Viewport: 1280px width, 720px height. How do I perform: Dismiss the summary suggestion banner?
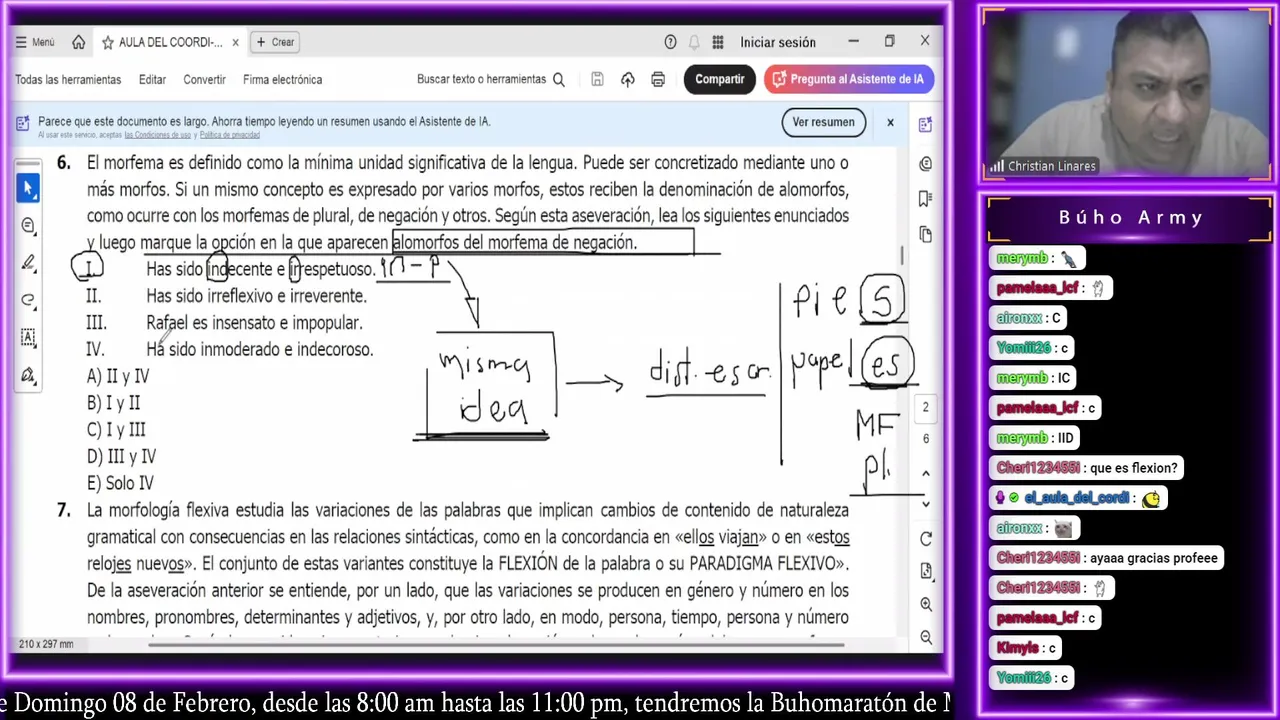[890, 122]
